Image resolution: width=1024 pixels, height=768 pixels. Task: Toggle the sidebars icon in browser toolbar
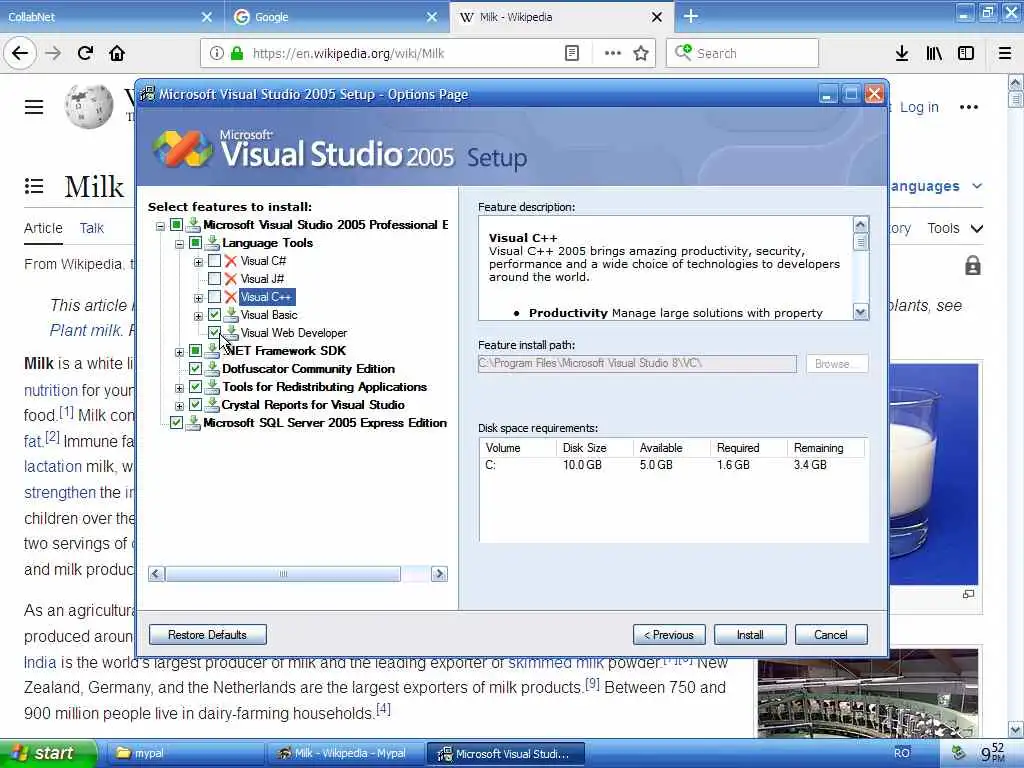click(x=966, y=53)
